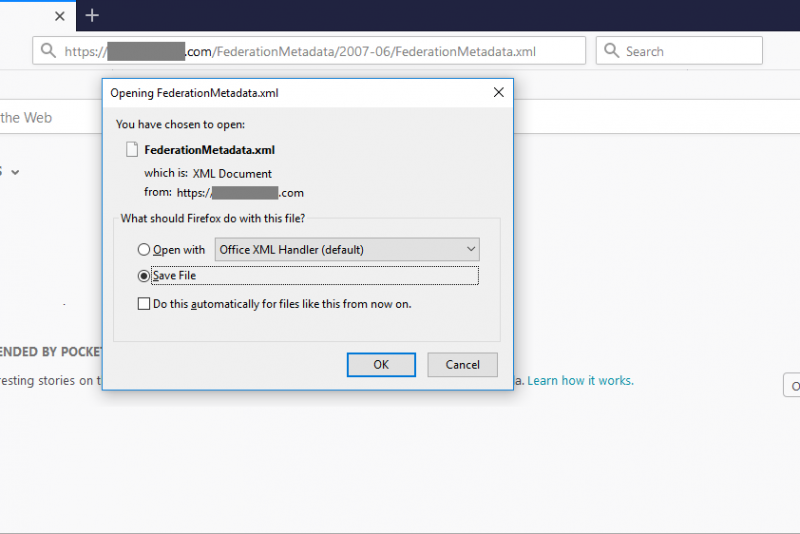Enable Do this automatically checkbox
The height and width of the screenshot is (534, 800).
pos(145,304)
